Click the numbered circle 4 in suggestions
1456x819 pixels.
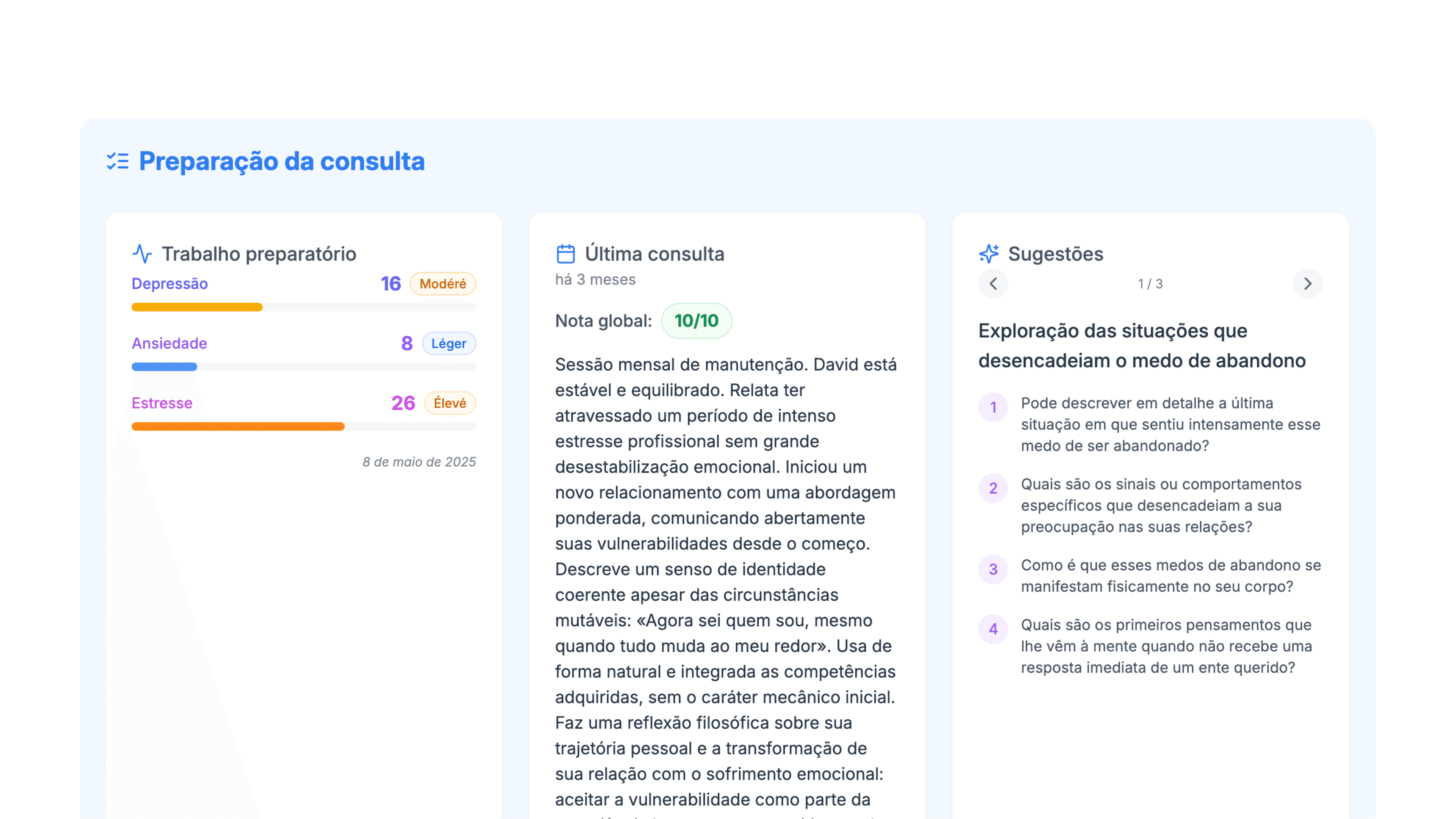pyautogui.click(x=993, y=629)
